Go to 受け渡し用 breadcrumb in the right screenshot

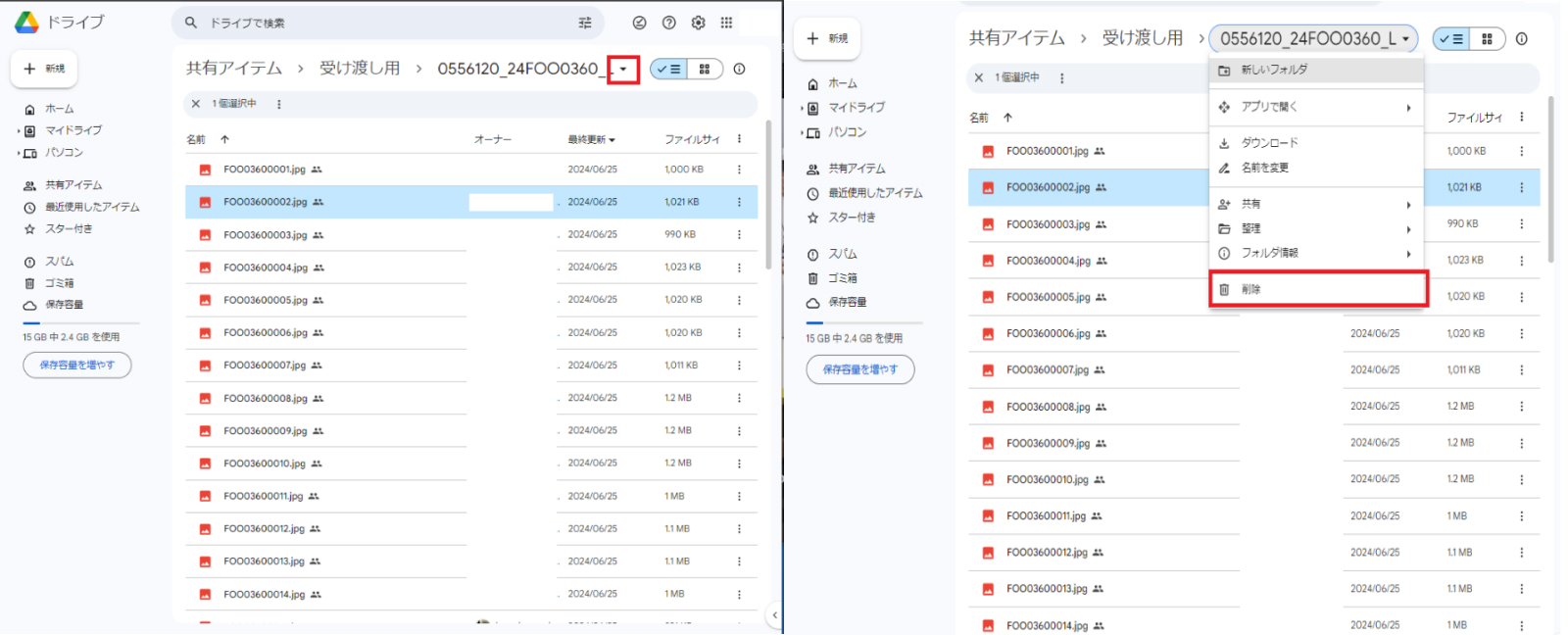tap(1143, 38)
